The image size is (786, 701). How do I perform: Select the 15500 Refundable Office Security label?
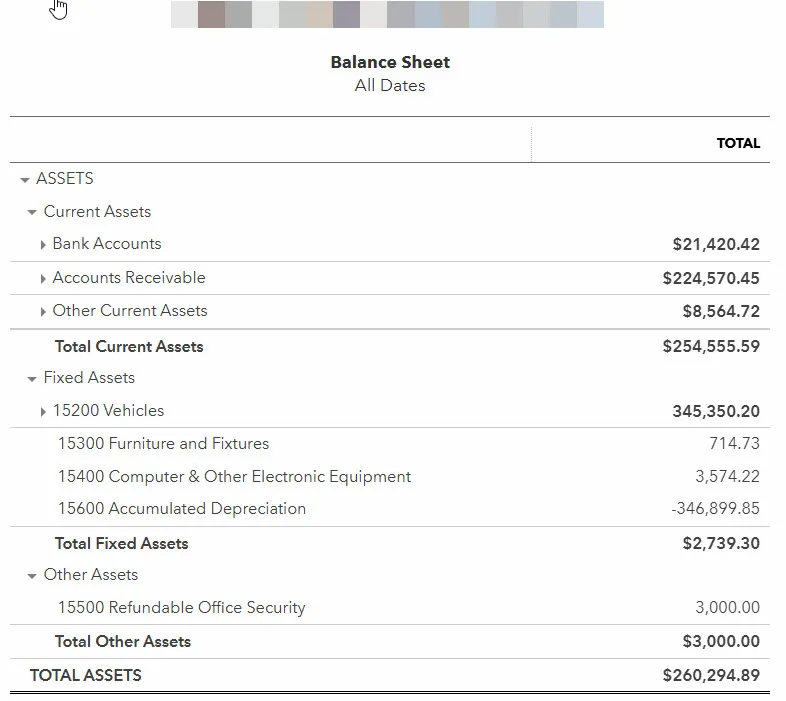(x=181, y=607)
